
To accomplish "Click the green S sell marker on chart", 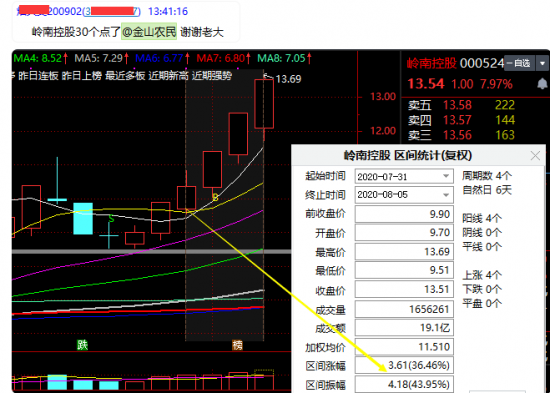I will pos(112,219).
